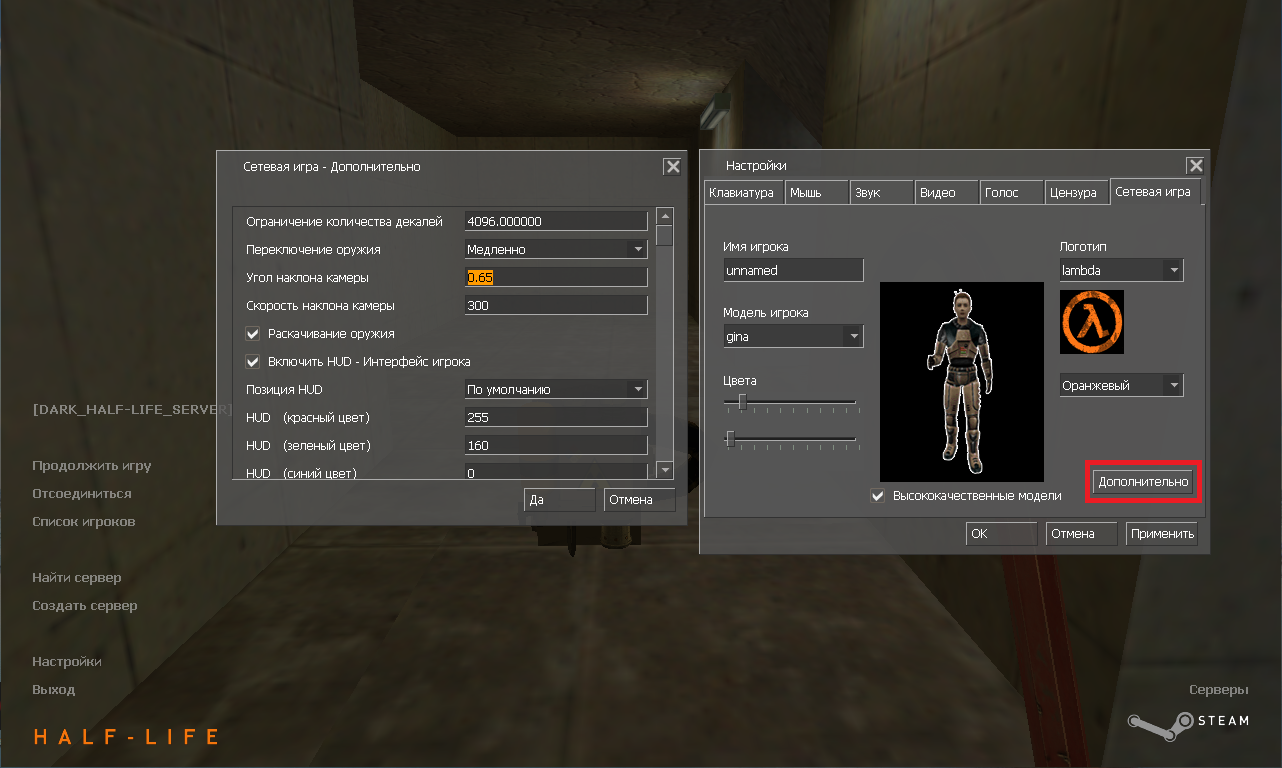Click the Применить button

click(1162, 534)
